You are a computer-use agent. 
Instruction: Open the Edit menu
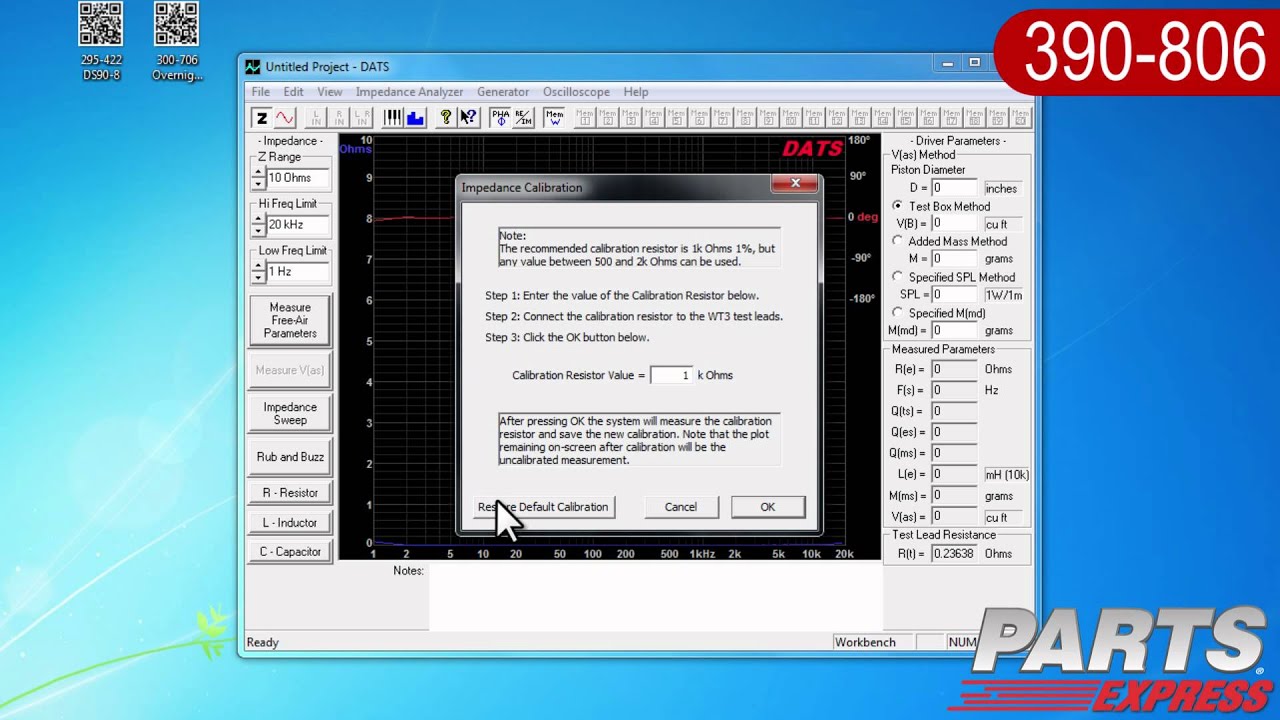293,92
